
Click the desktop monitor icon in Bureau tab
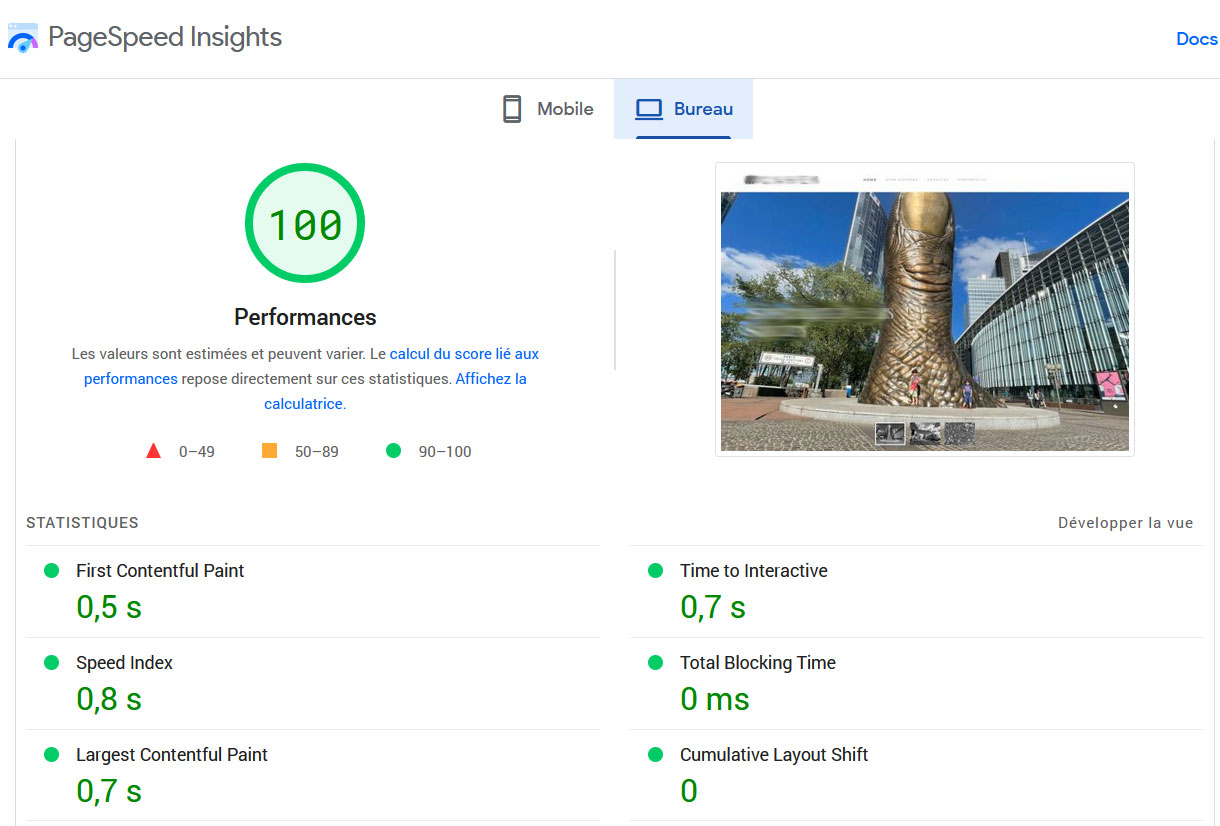coord(649,109)
